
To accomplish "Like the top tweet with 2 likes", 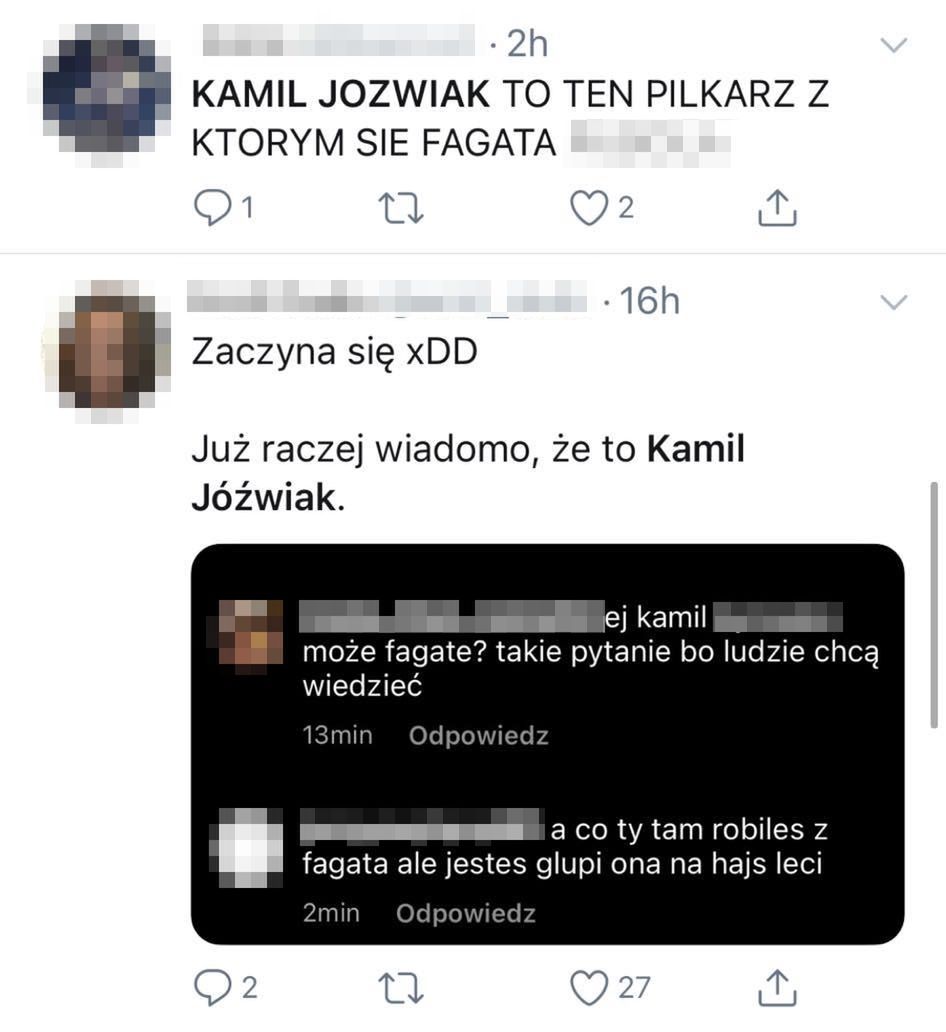I will pyautogui.click(x=588, y=209).
